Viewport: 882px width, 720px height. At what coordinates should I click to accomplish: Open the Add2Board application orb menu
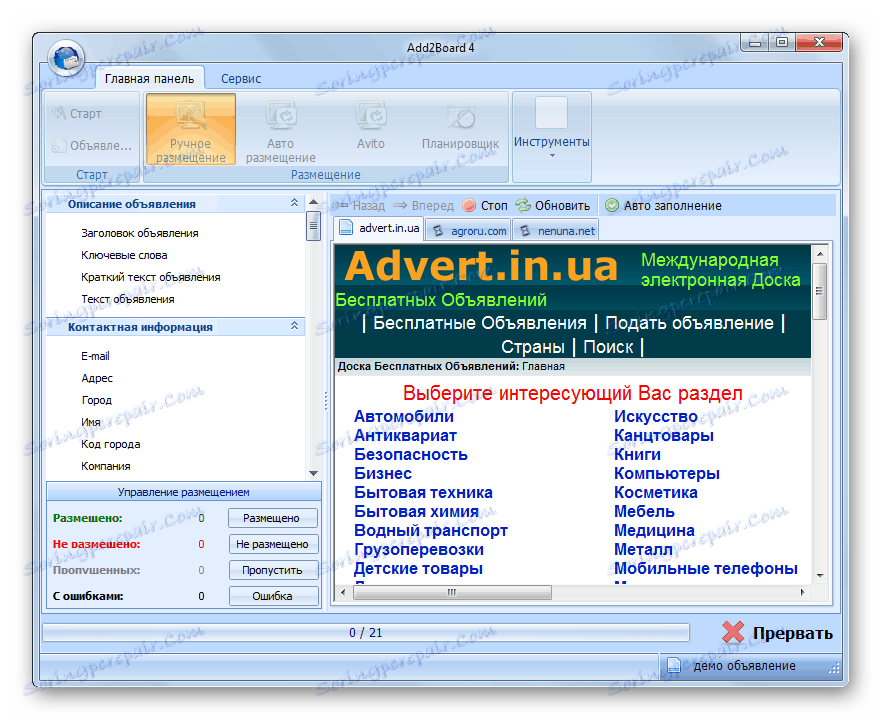coord(66,58)
